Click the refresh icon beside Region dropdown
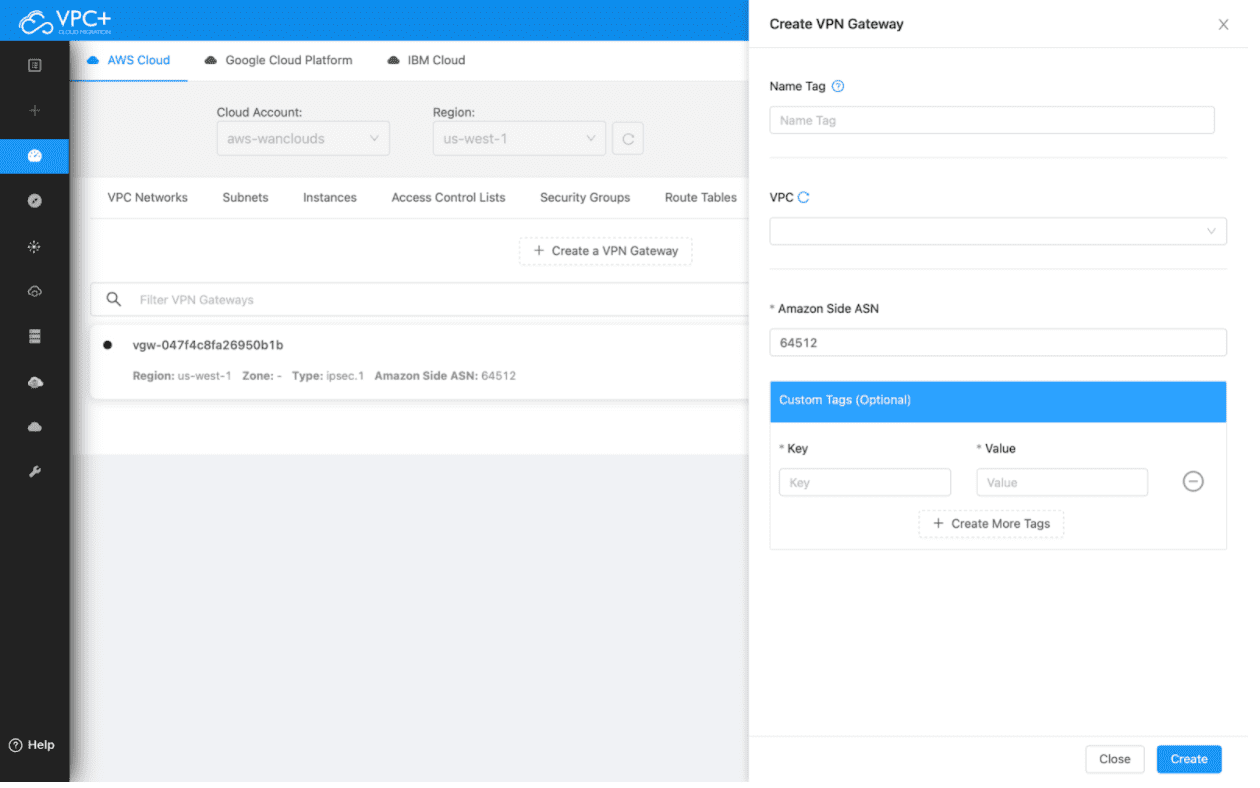The image size is (1260, 788). [x=628, y=139]
